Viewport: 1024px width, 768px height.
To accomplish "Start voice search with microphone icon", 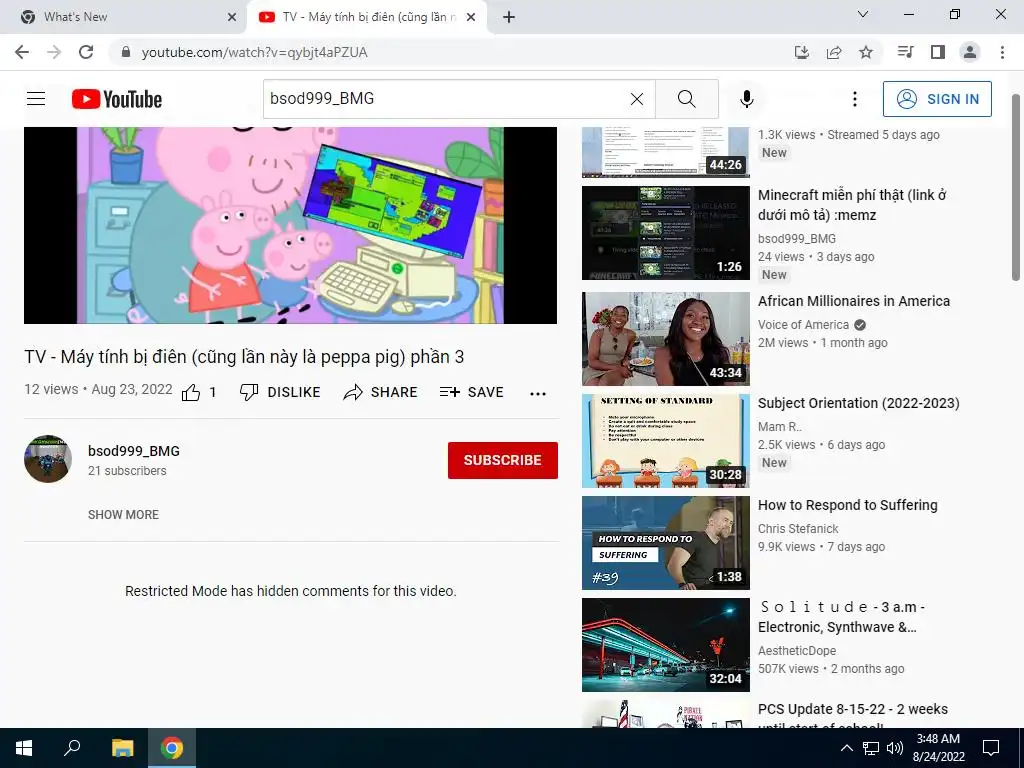I will [x=746, y=99].
